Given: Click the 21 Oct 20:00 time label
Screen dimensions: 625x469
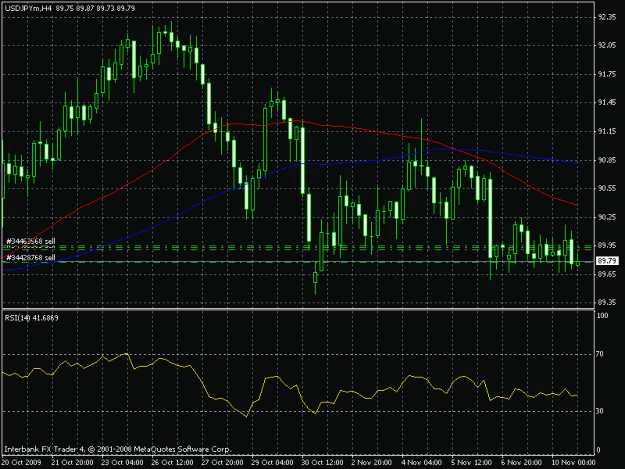Looking at the screenshot, I should coord(72,463).
